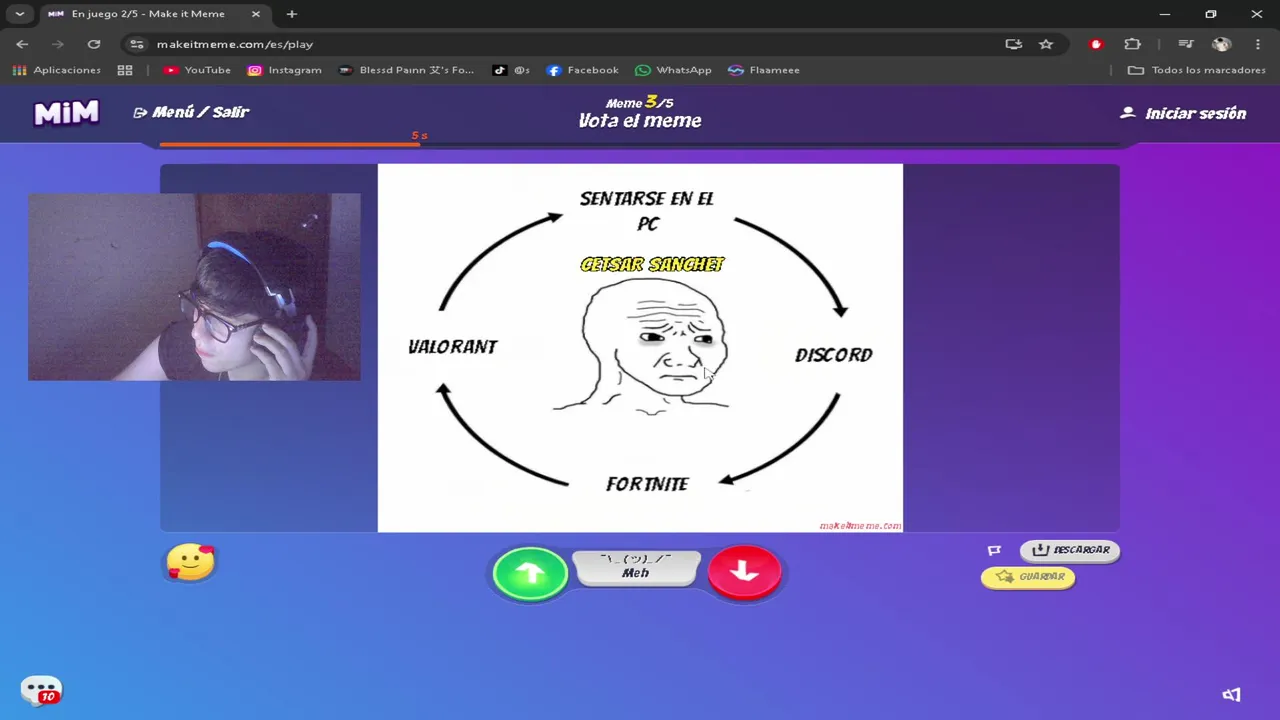The width and height of the screenshot is (1280, 720).
Task: Minimize the browser window
Action: click(1165, 14)
